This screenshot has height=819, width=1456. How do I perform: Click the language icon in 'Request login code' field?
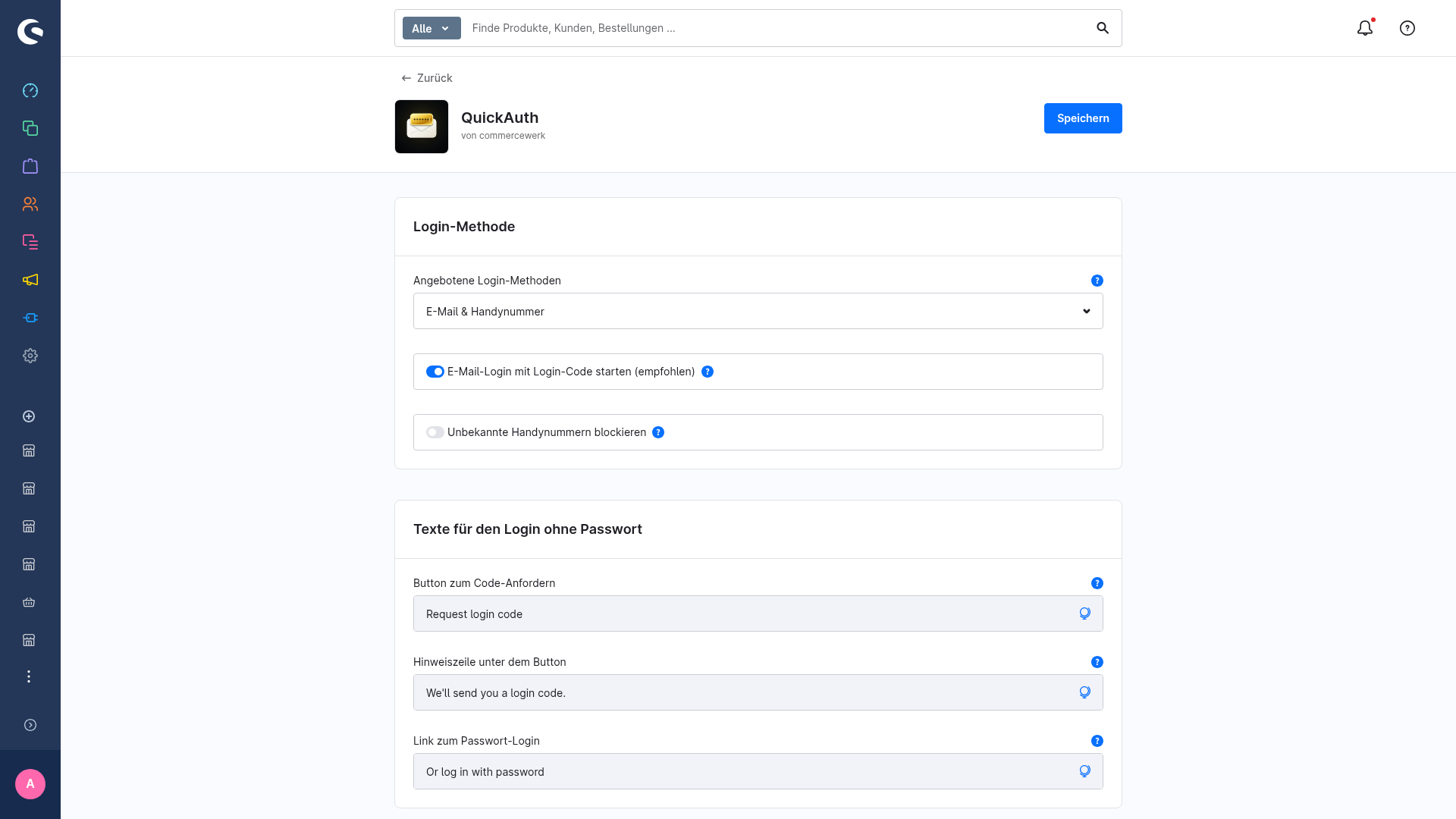[x=1084, y=613]
